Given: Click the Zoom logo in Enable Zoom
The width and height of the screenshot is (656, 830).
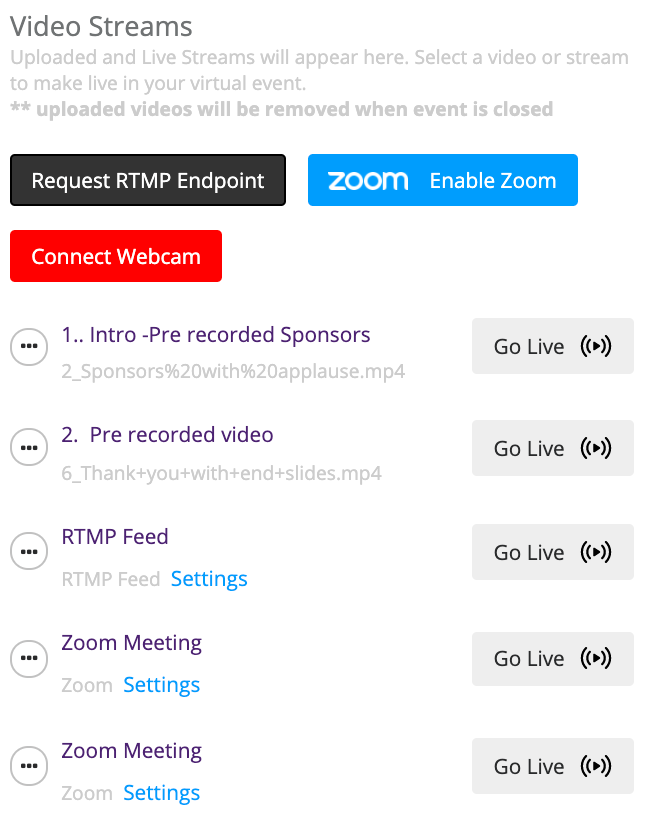Looking at the screenshot, I should pyautogui.click(x=368, y=181).
